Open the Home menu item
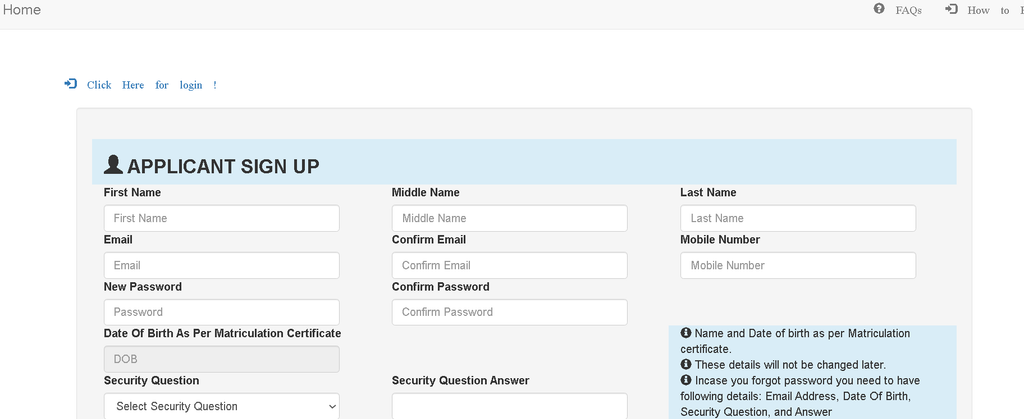This screenshot has height=419, width=1024. 21,10
